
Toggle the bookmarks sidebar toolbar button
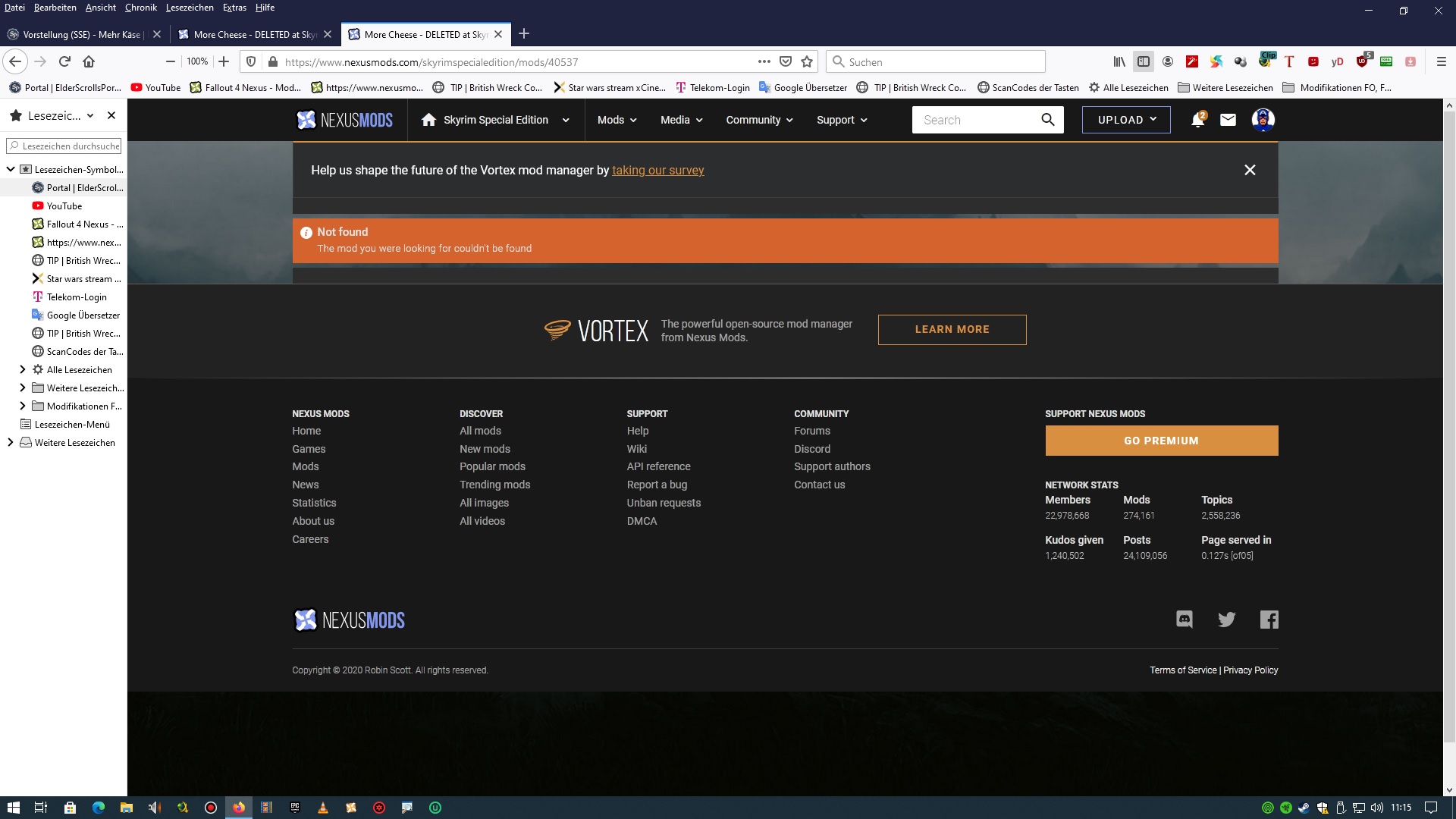click(1144, 62)
